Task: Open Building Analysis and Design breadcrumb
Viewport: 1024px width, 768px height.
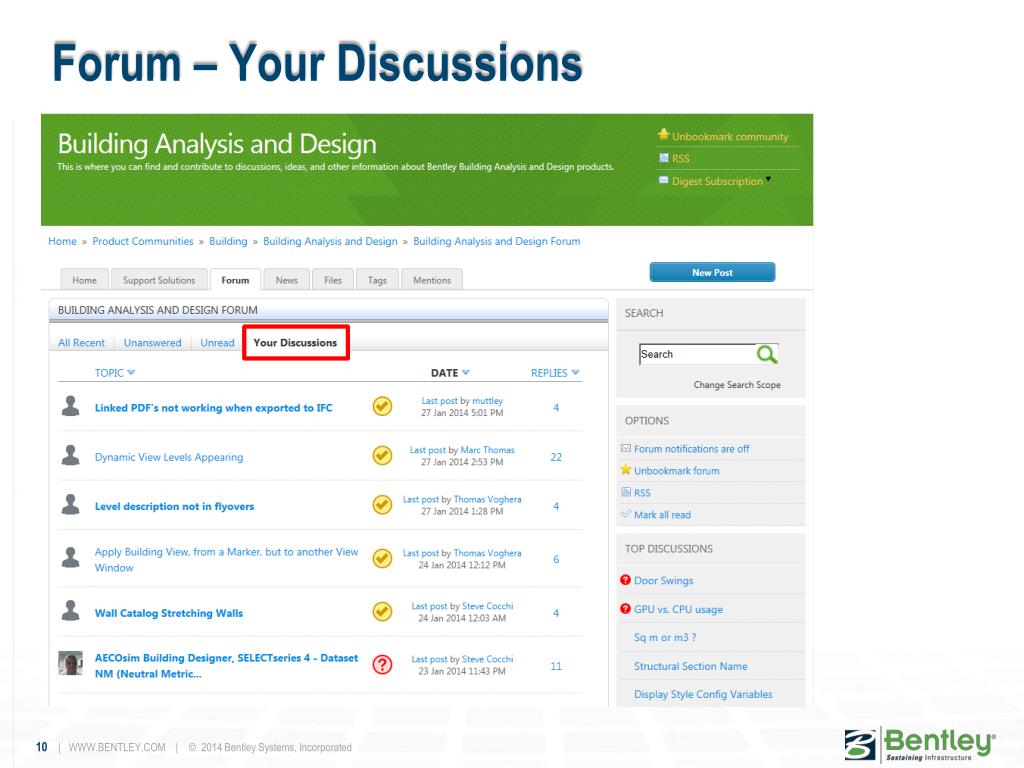Action: coord(330,241)
